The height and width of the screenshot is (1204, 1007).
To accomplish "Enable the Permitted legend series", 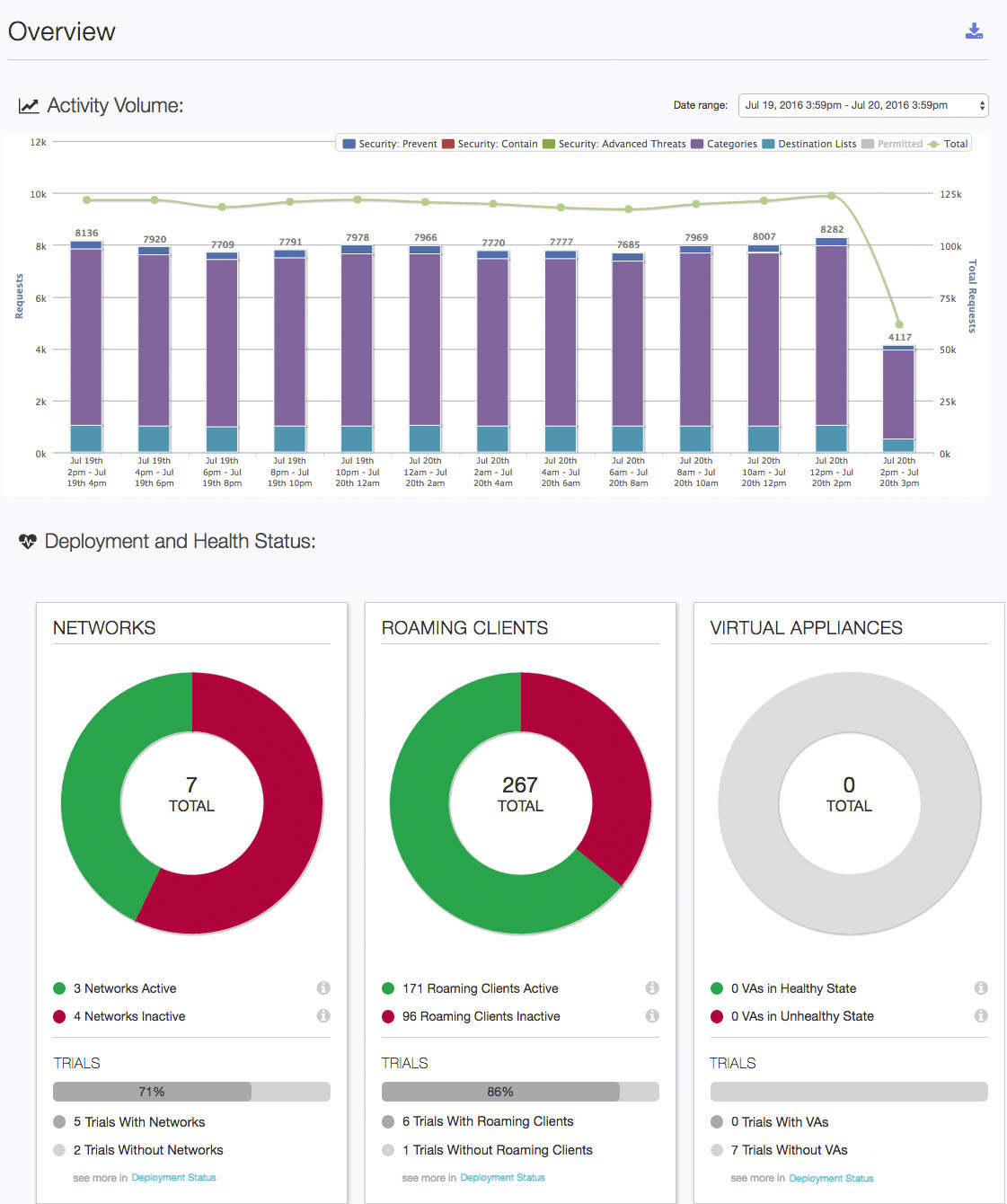I will tap(892, 144).
